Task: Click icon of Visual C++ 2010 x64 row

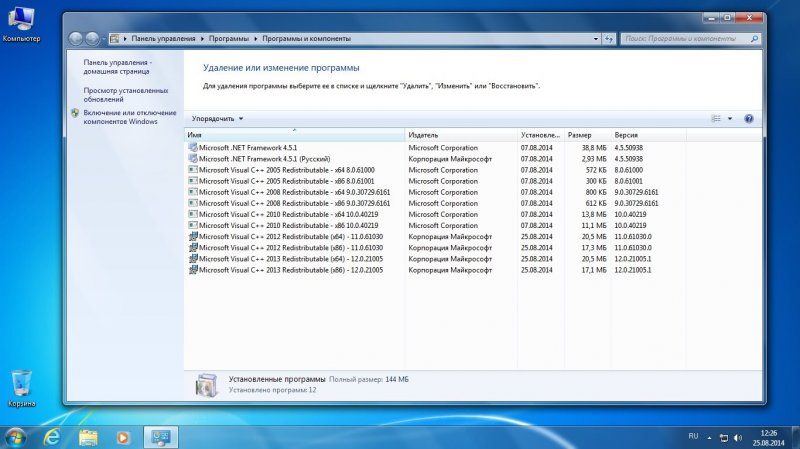Action: click(193, 214)
